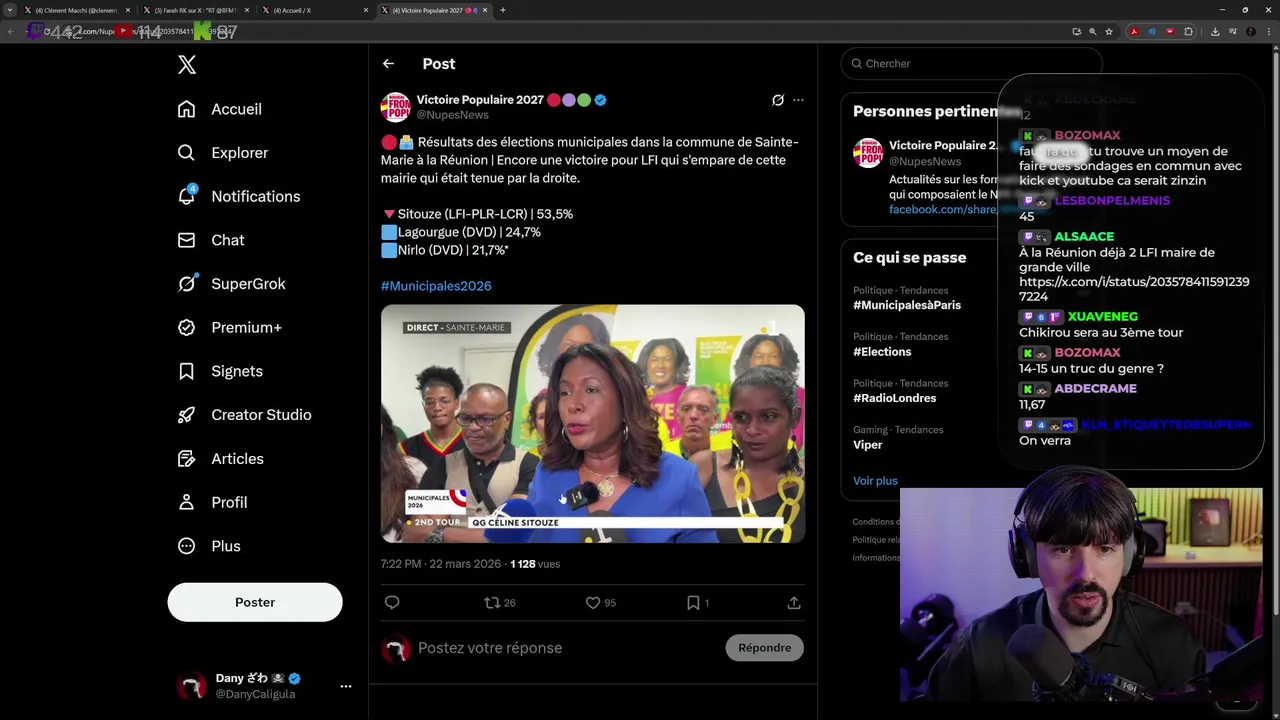Click the Grok explain icon on post
Screen dimensions: 1280x720
click(x=777, y=100)
